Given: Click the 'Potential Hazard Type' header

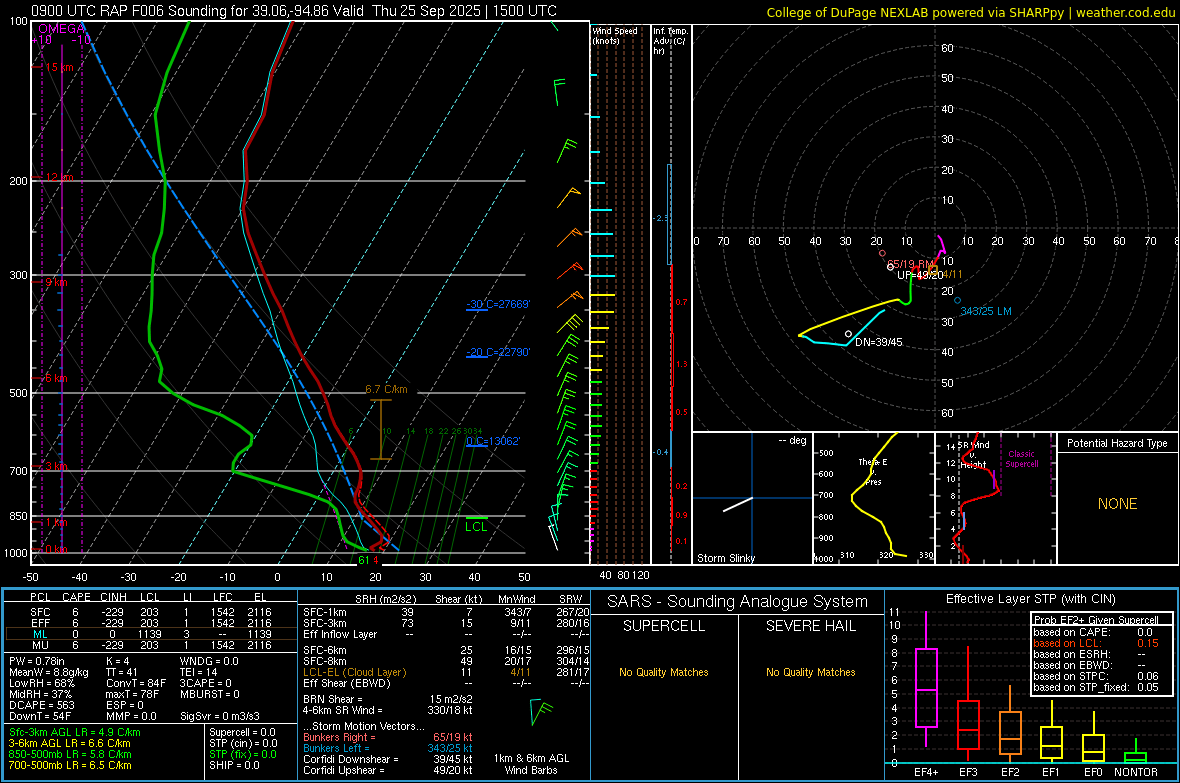Looking at the screenshot, I should click(x=1117, y=443).
